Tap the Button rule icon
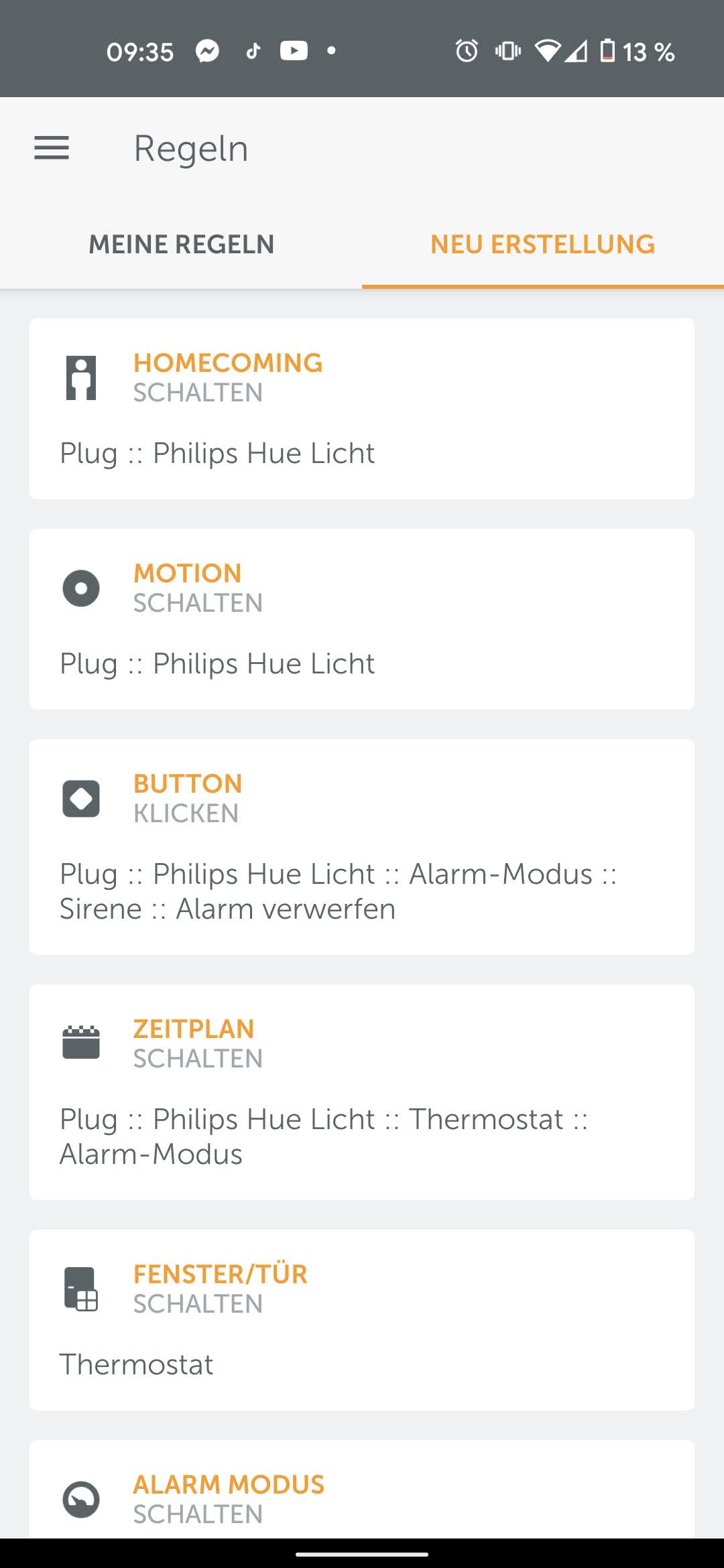 [x=81, y=799]
